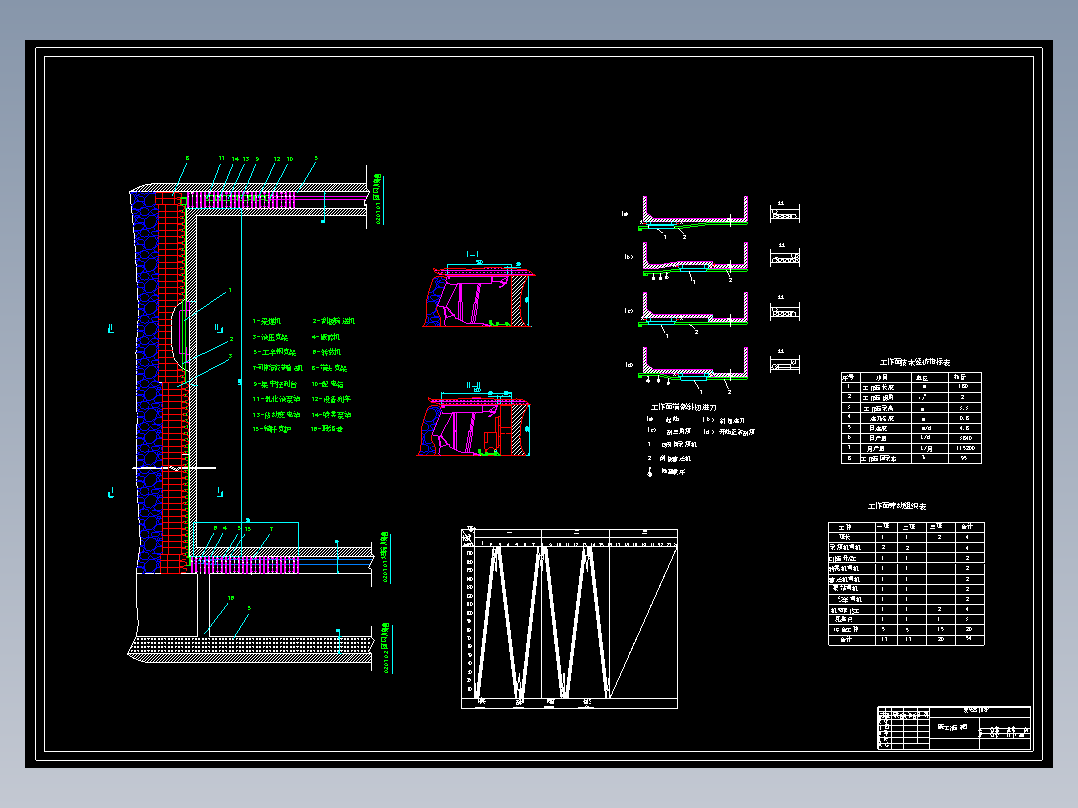Screen dimensions: 1078x808
Task: Select green legend entry starting with 1-
Action: coord(267,321)
